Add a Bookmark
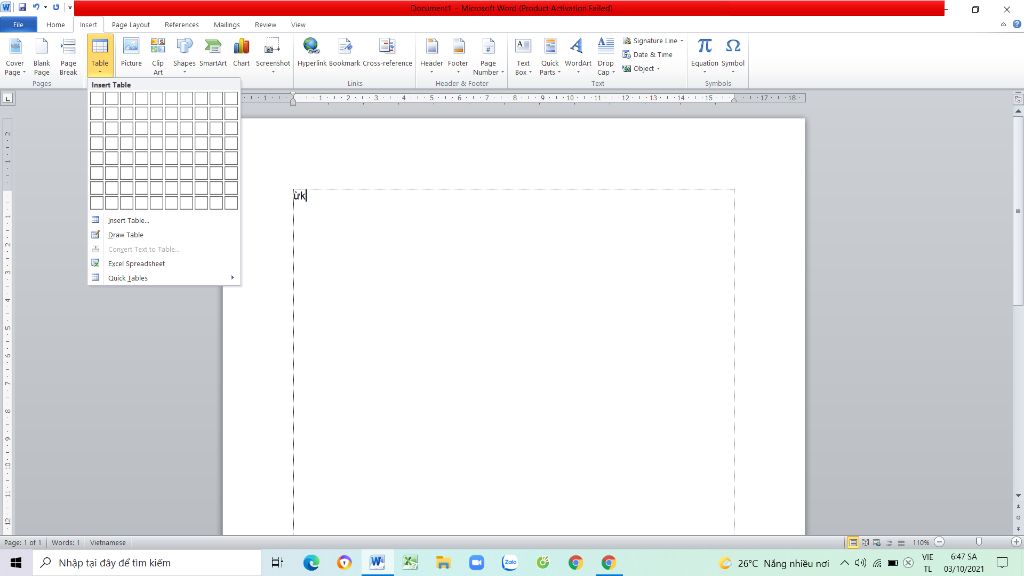This screenshot has height=576, width=1024. [x=344, y=53]
